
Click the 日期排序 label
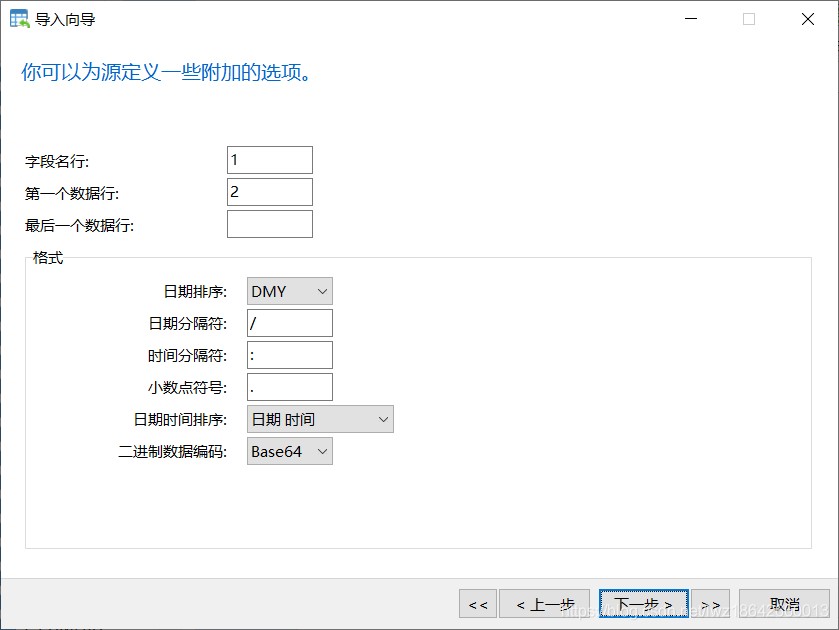[x=195, y=292]
